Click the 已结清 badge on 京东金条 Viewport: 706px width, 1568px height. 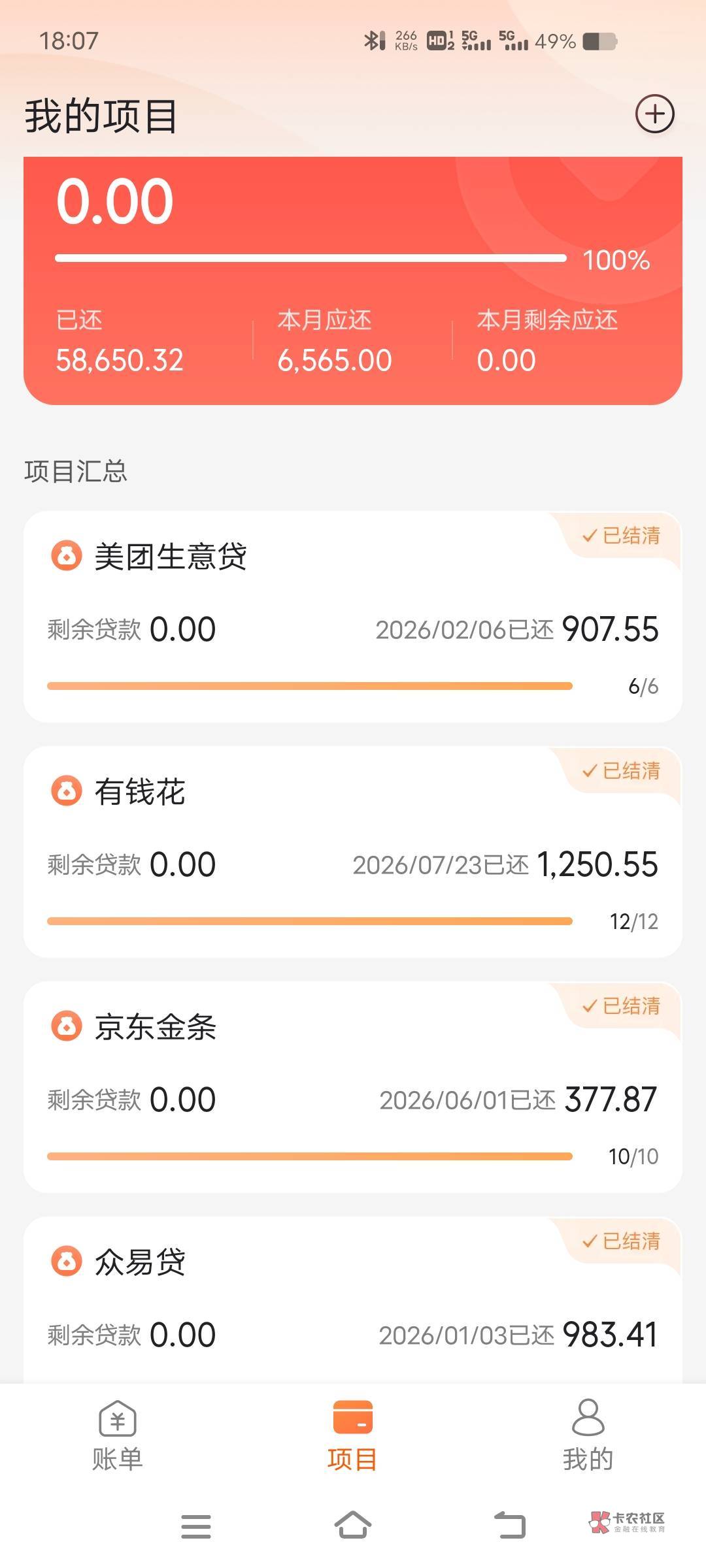[622, 1006]
